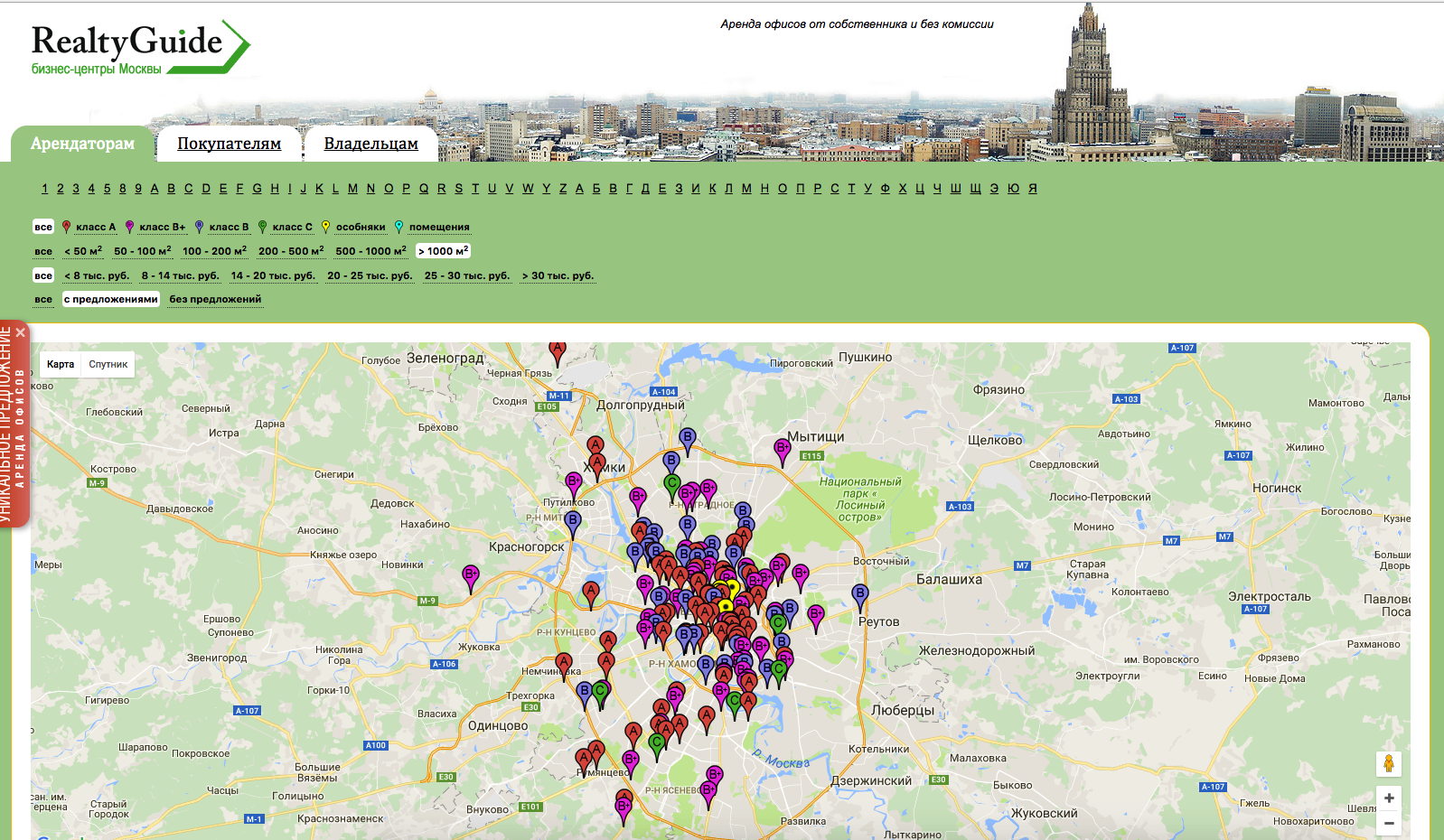Viewport: 1444px width, 840px height.
Task: Filter price 25 - 30 тыс. руб.
Action: (x=467, y=275)
